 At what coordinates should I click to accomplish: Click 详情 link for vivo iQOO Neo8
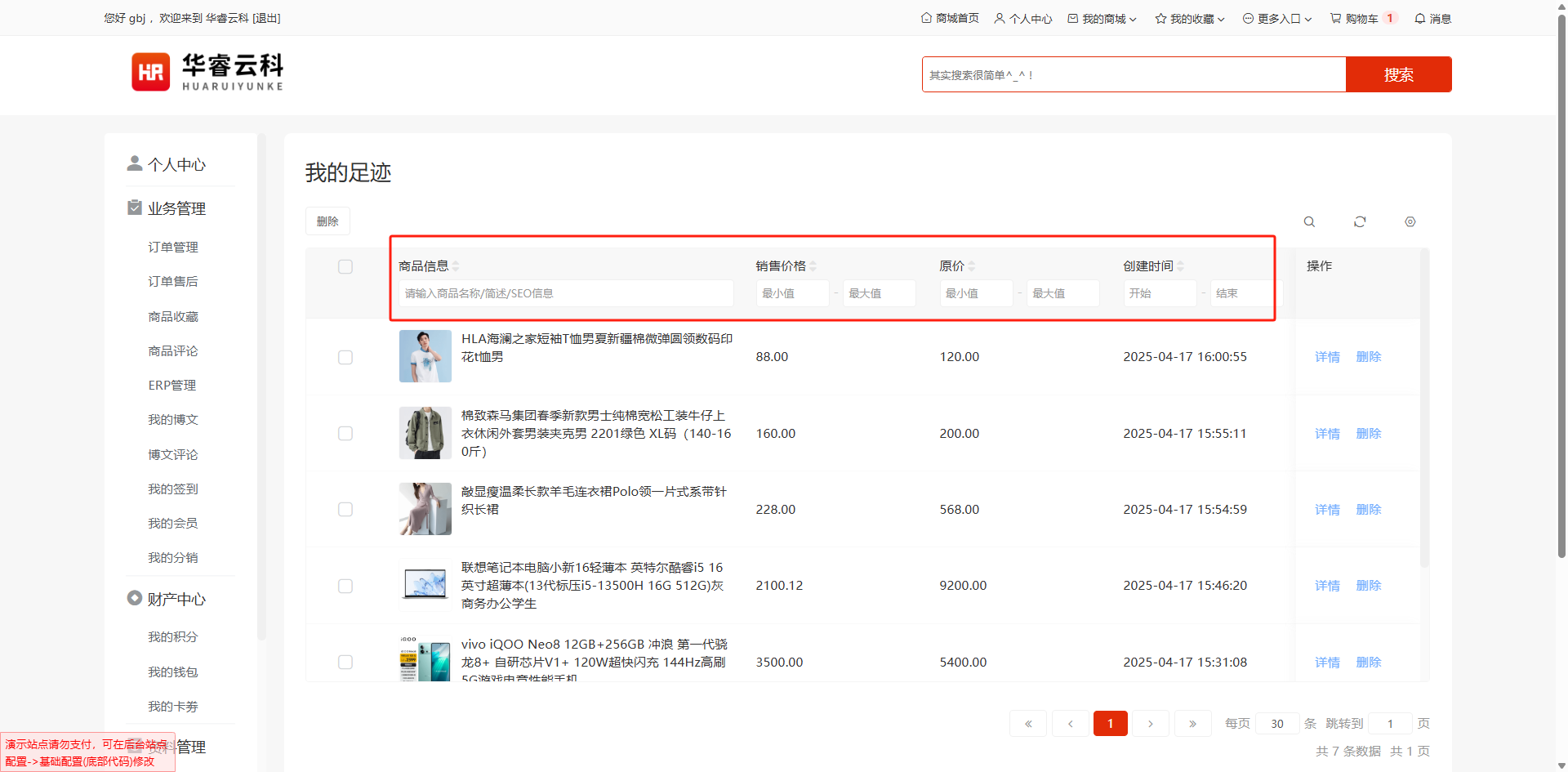pos(1327,663)
